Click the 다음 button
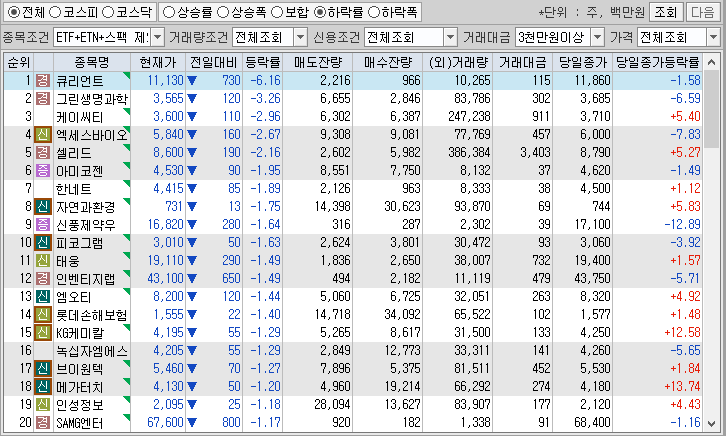This screenshot has width=726, height=436. (x=702, y=12)
